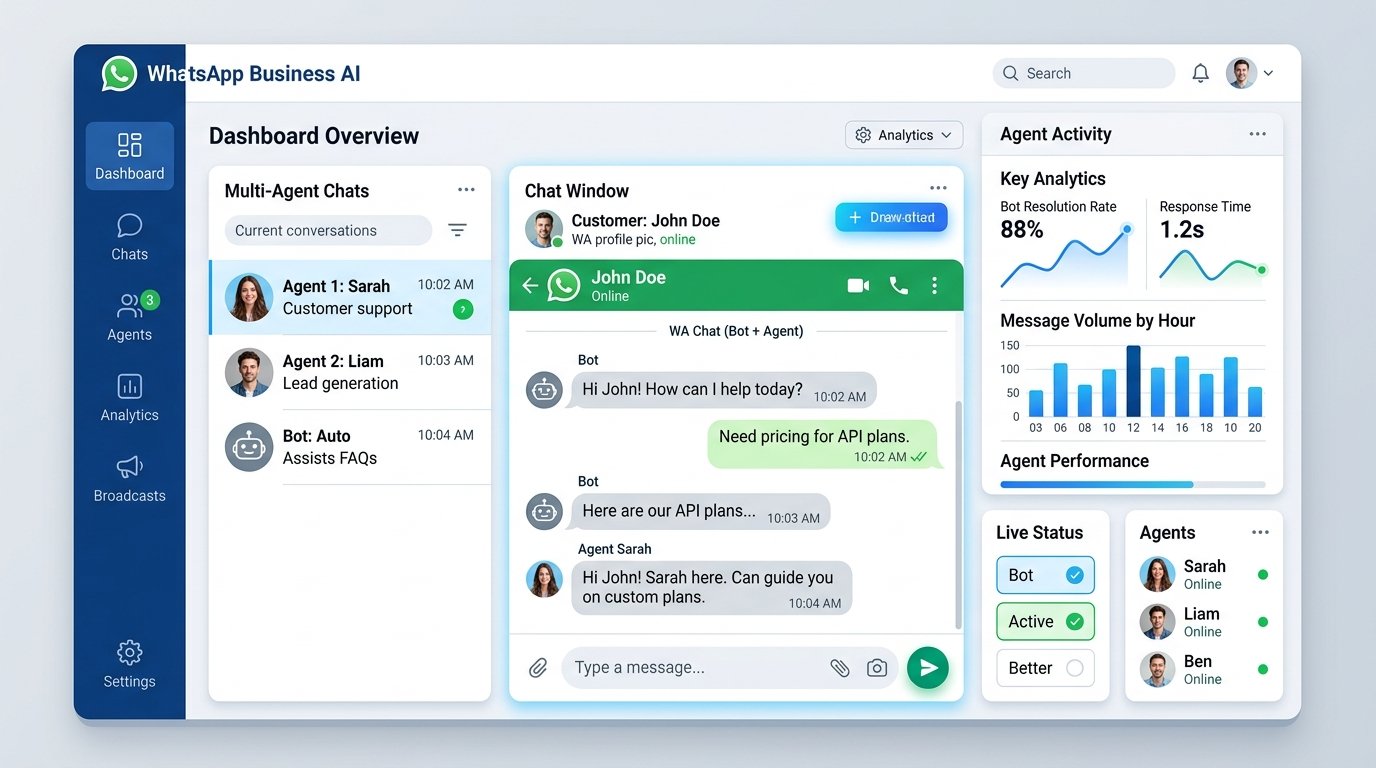Click the paperclip icon left of message field

pos(538,668)
